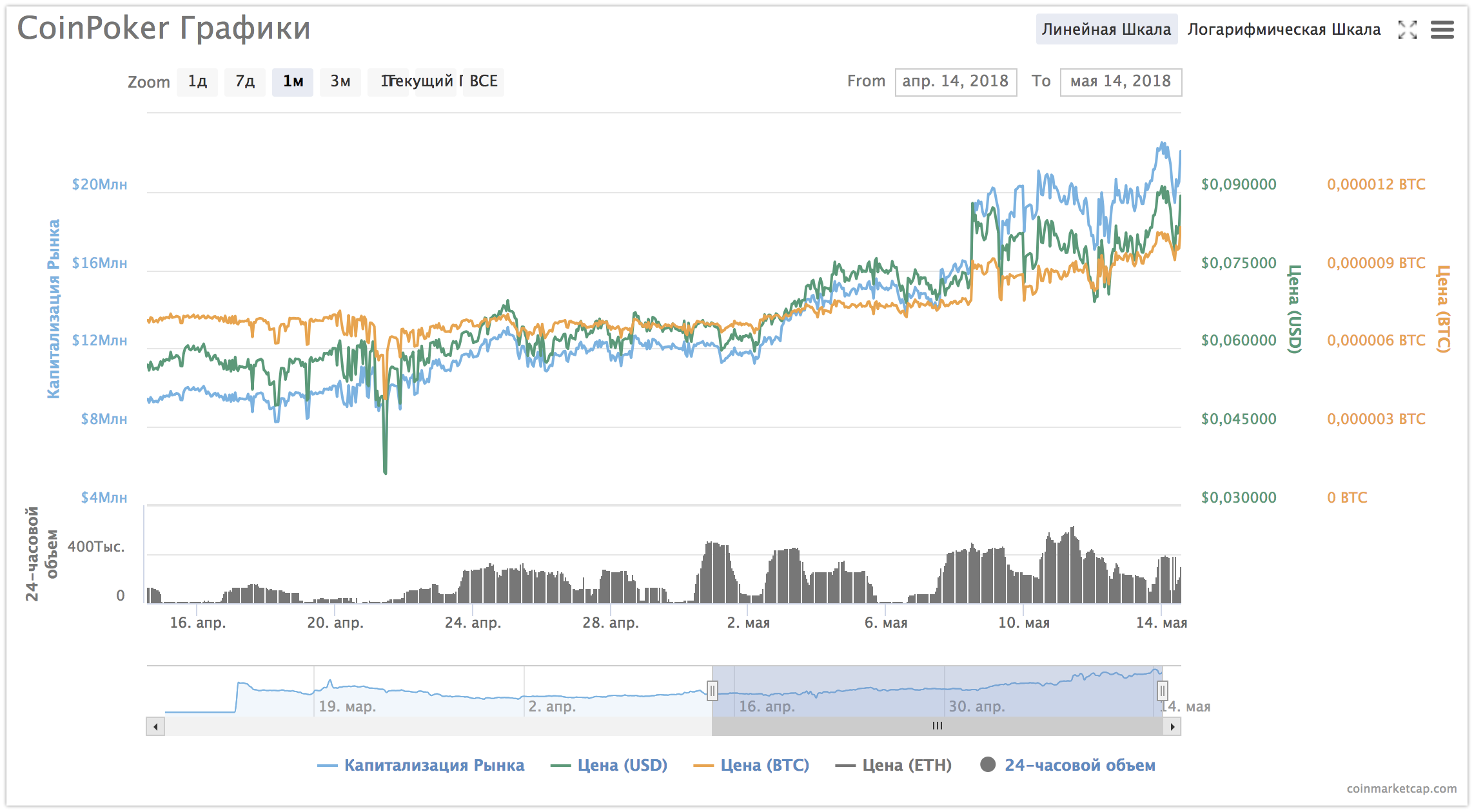The width and height of the screenshot is (1474, 812).
Task: Click the navigator right range handle
Action: point(1162,691)
